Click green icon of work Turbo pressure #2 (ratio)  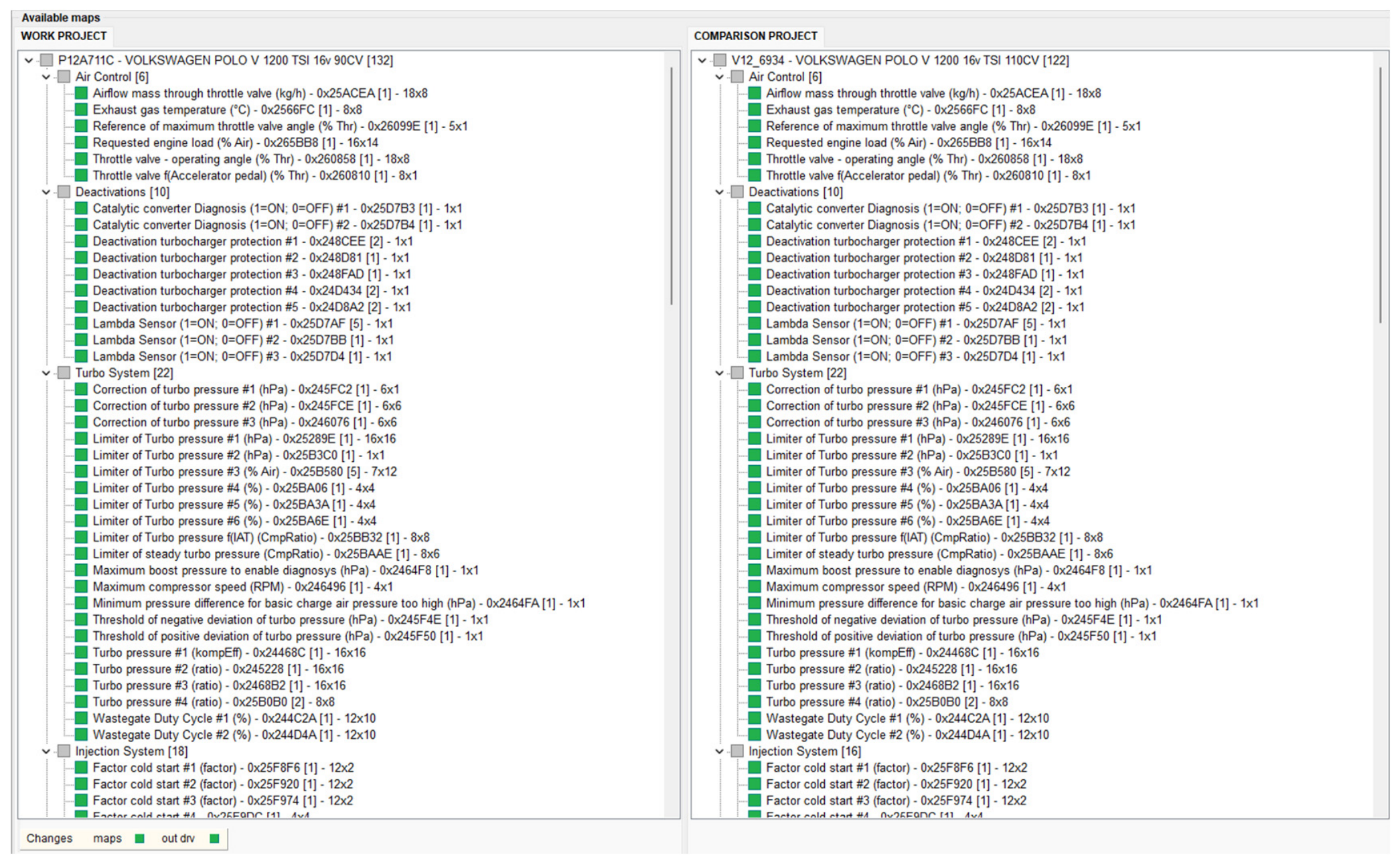tap(81, 669)
